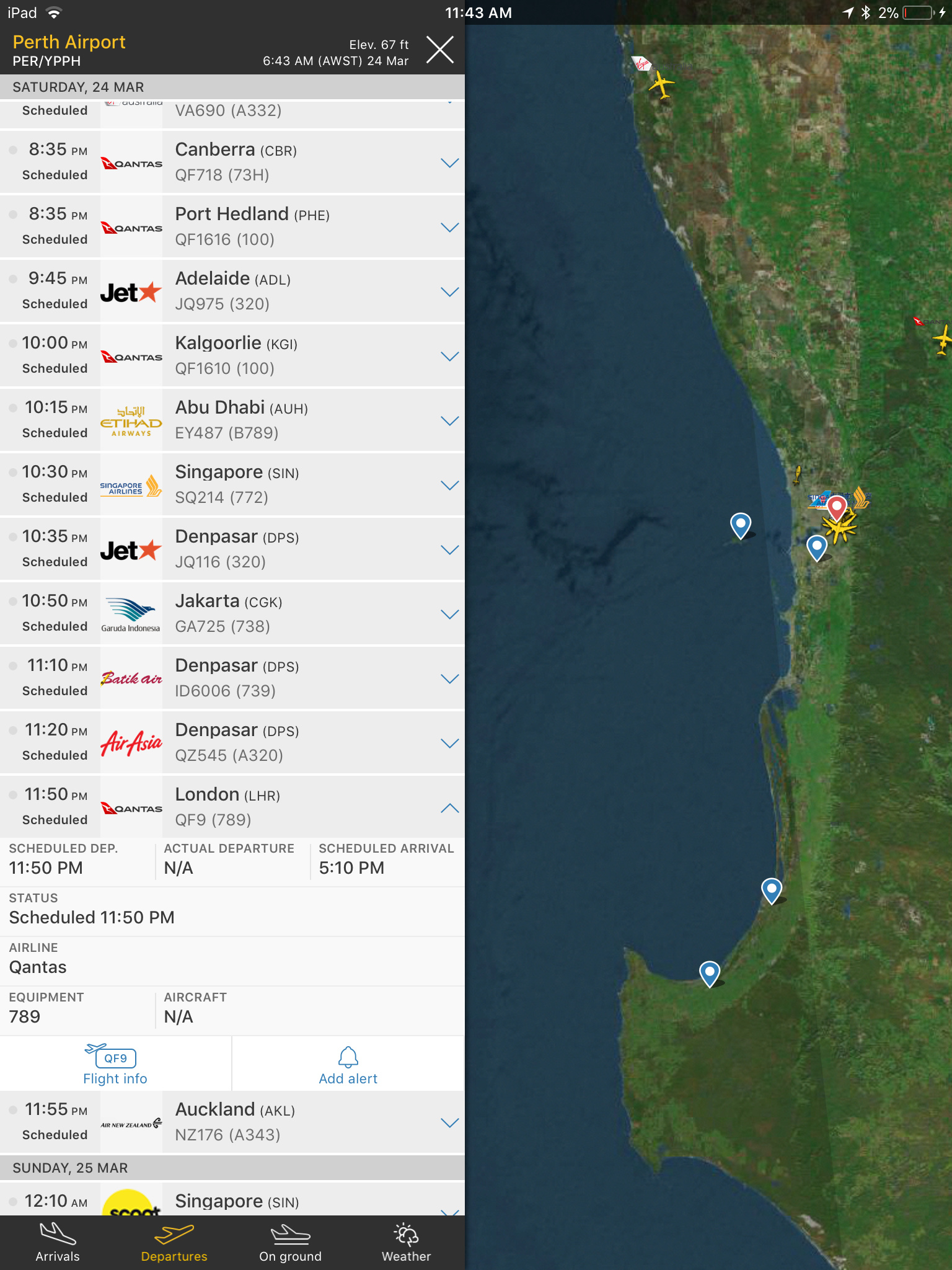952x1270 pixels.
Task: Select the blue pin just below Perth
Action: coord(817,548)
